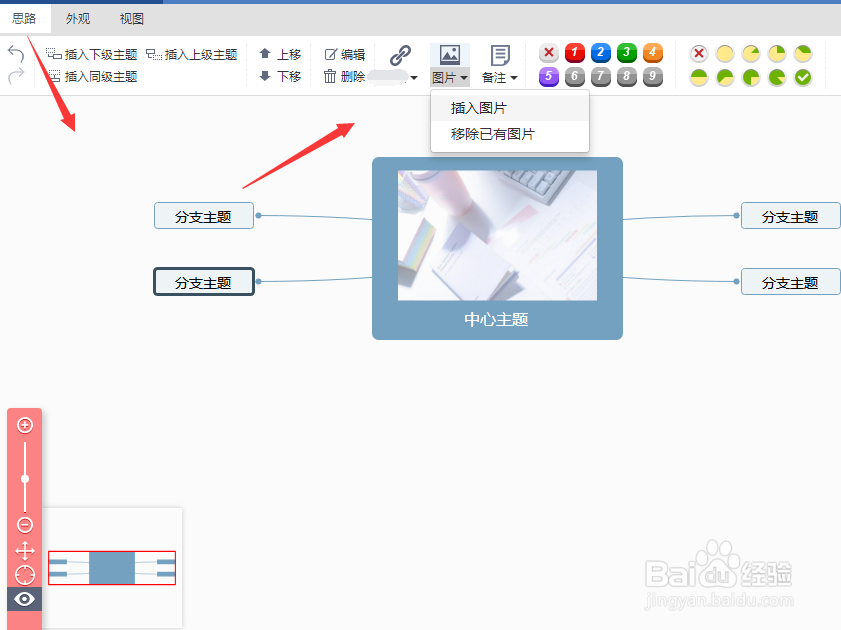The image size is (841, 630).
Task: Open the 备注 dropdown arrow
Action: [x=513, y=76]
